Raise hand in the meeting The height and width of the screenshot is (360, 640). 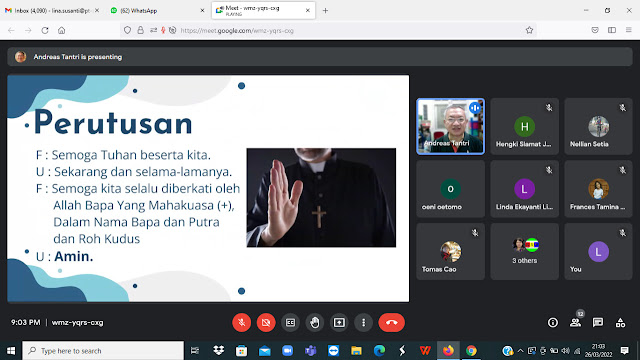315,322
